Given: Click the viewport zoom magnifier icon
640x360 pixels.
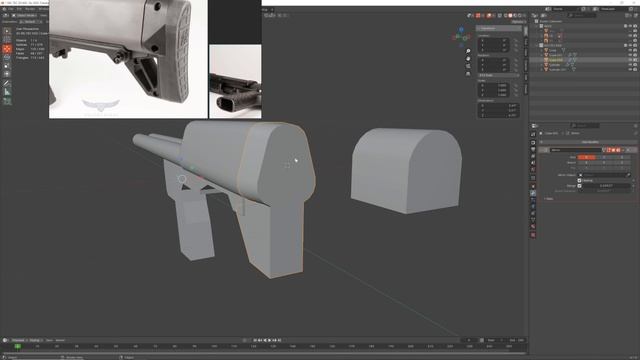Looking at the screenshot, I should (x=468, y=51).
